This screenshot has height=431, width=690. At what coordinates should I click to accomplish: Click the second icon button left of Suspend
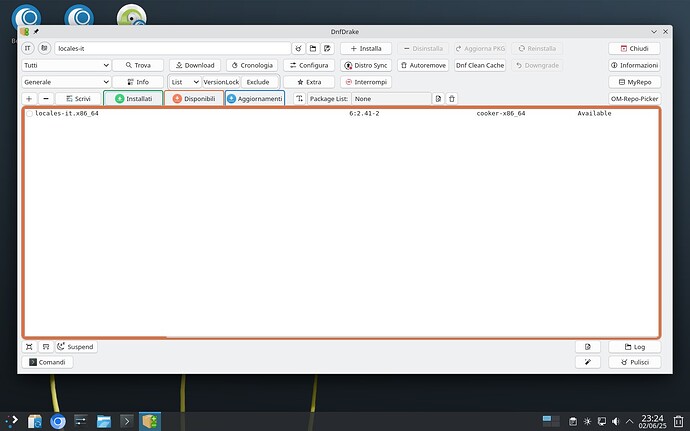(46, 347)
